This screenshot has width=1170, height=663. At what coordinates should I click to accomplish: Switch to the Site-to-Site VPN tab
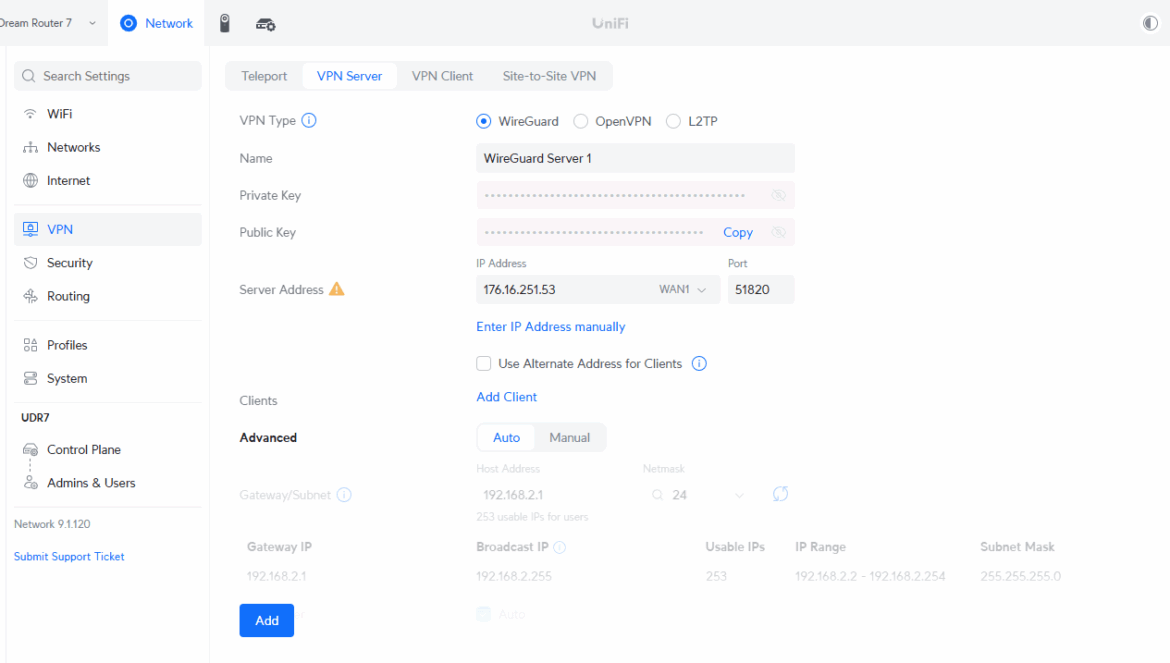pyautogui.click(x=549, y=76)
